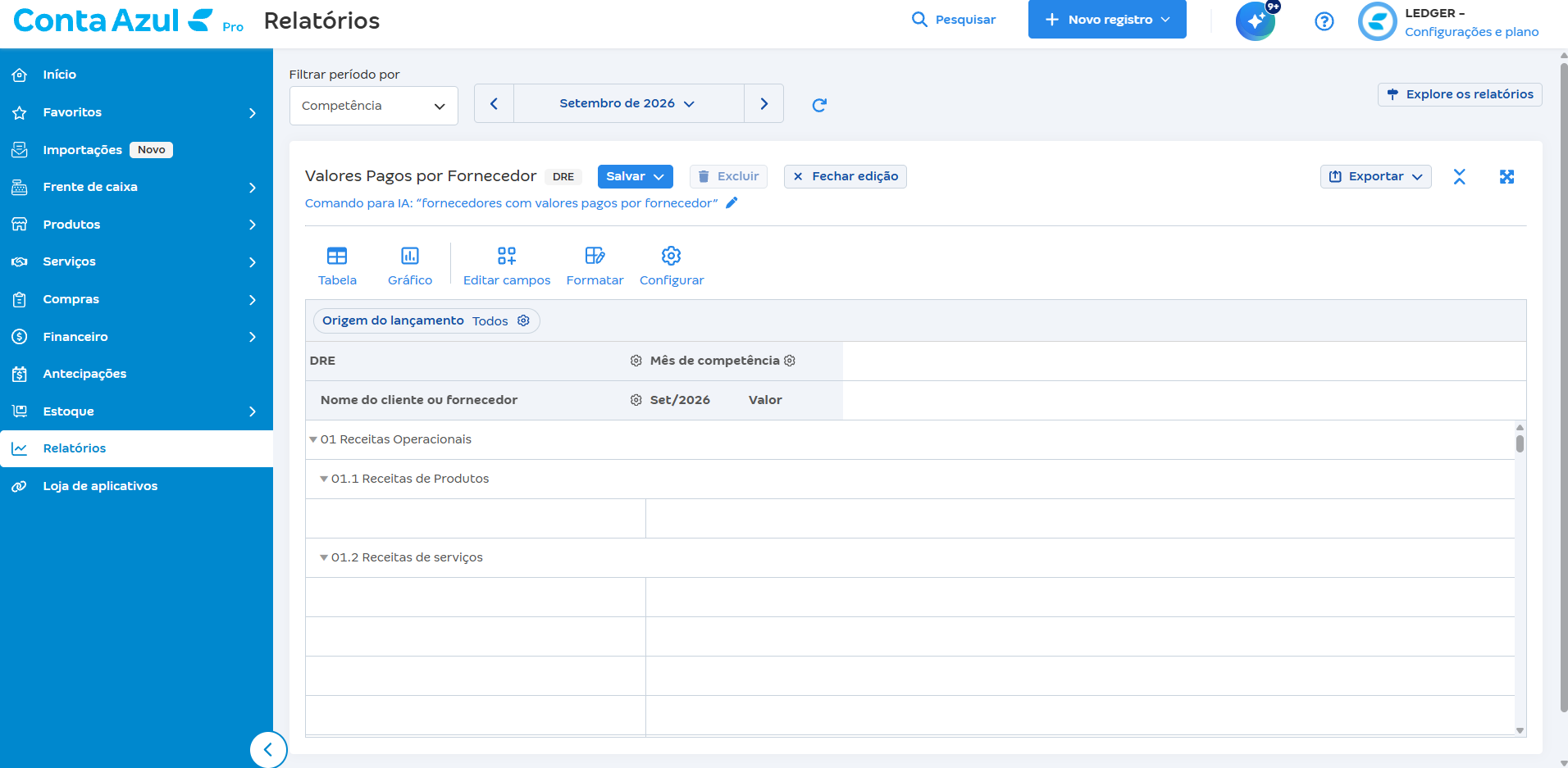Click the DRE tag next to title
This screenshot has width=1568, height=768.
pyautogui.click(x=563, y=176)
